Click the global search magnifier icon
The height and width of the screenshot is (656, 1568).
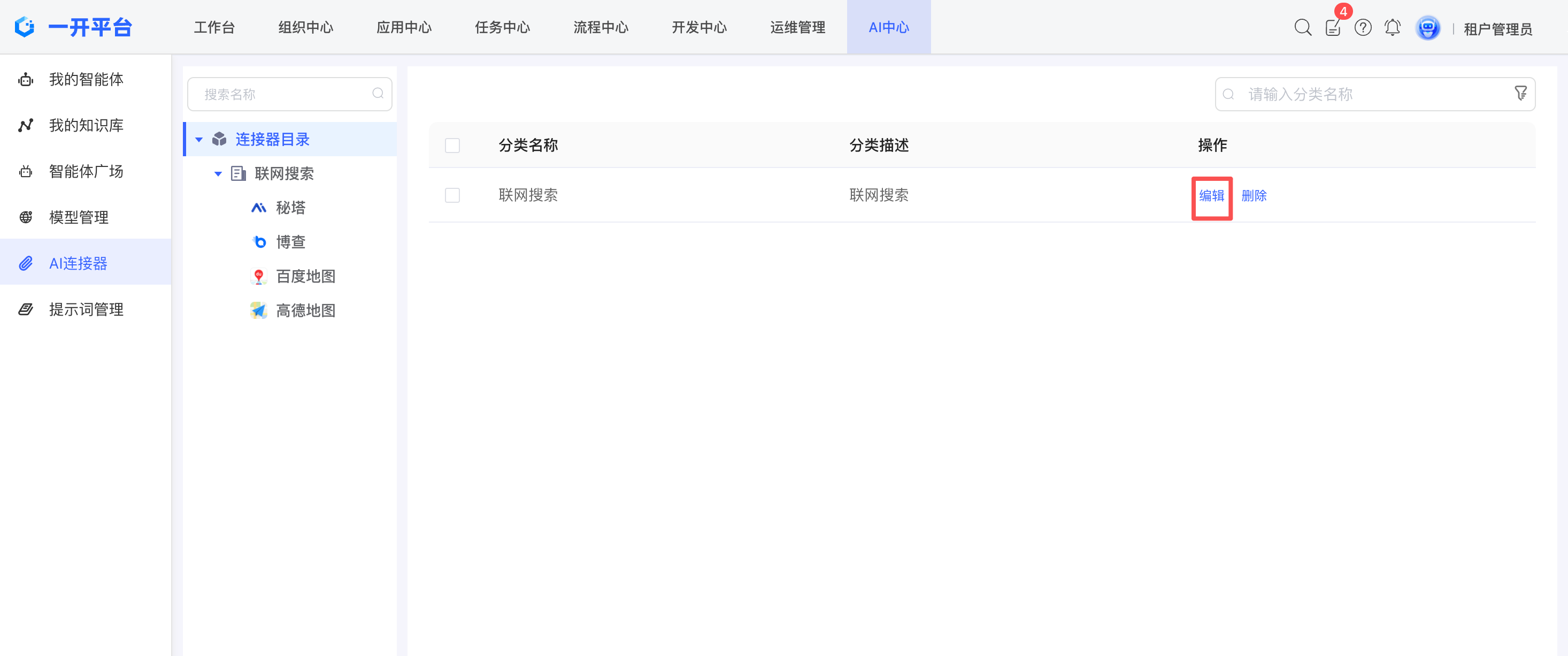1302,27
